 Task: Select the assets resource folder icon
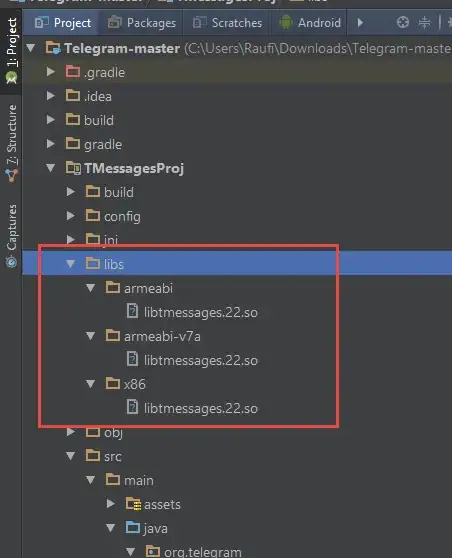coord(133,504)
